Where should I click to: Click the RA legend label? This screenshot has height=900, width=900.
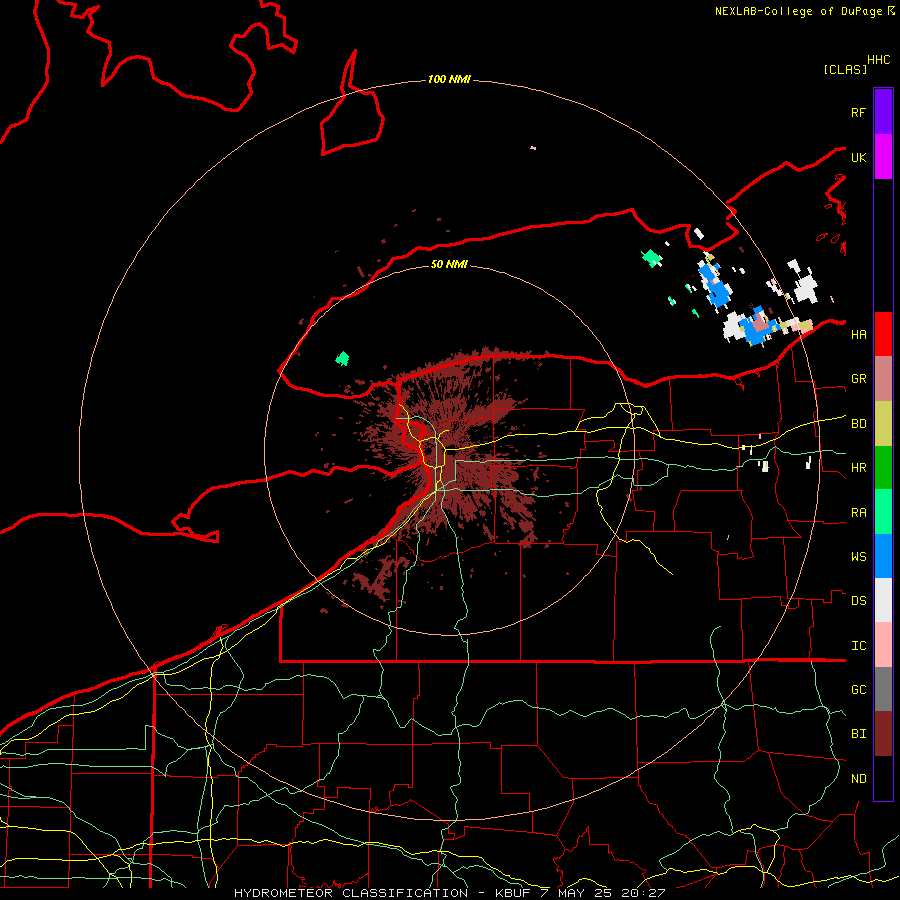click(858, 513)
